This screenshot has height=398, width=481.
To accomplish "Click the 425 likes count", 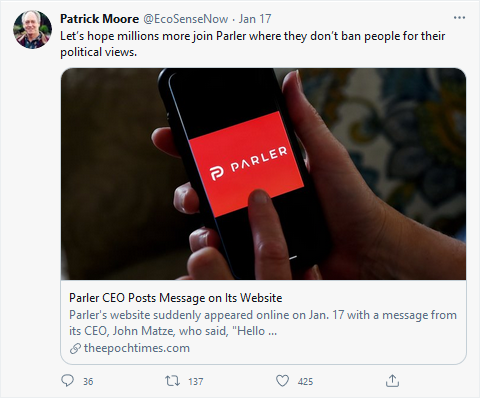I will coord(305,381).
